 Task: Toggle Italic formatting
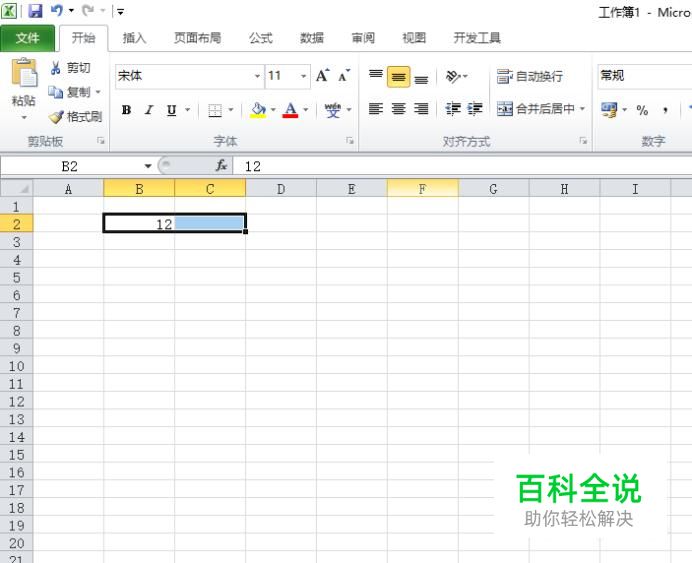[x=149, y=109]
